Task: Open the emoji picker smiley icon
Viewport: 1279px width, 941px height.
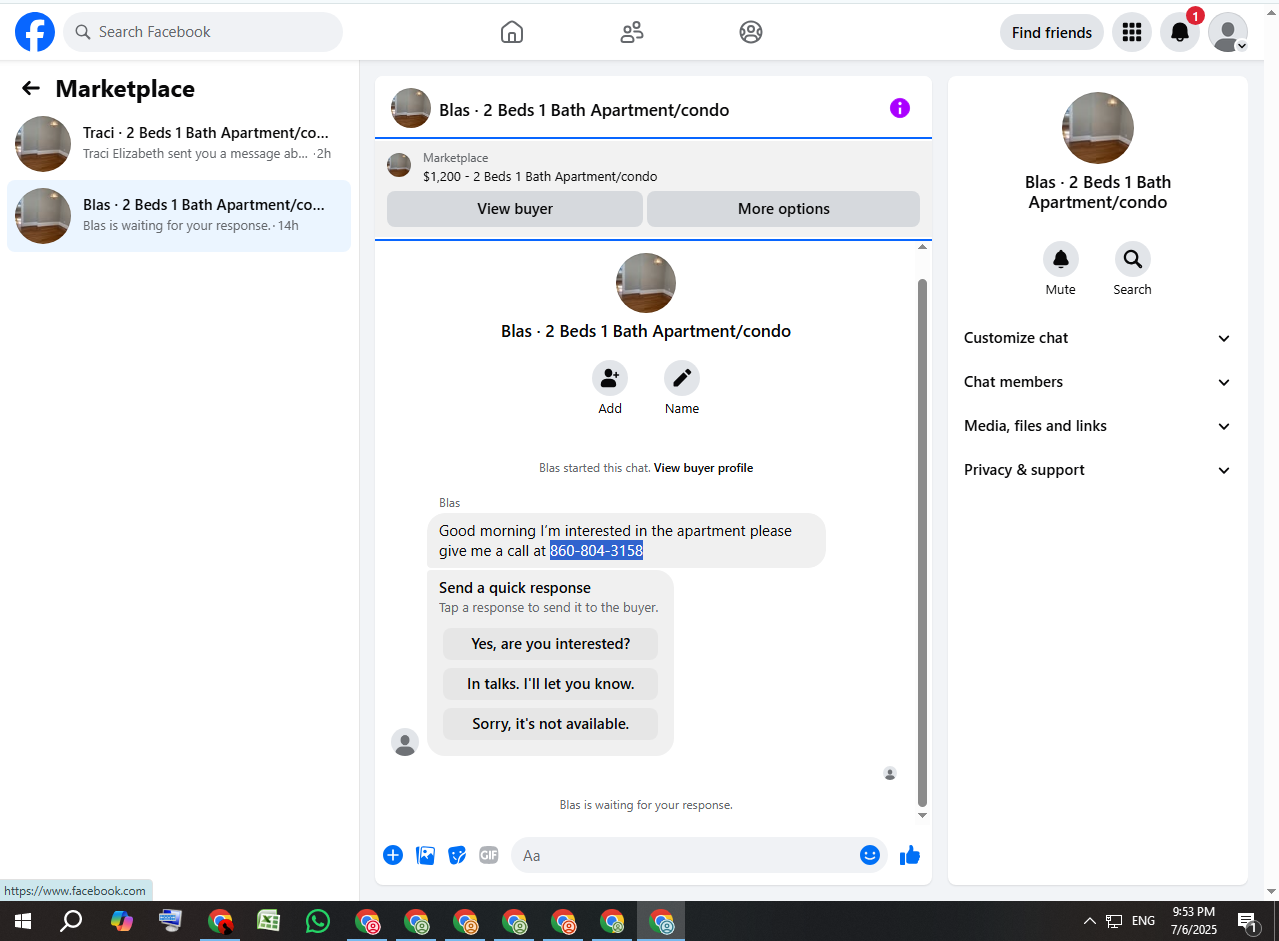Action: click(870, 855)
